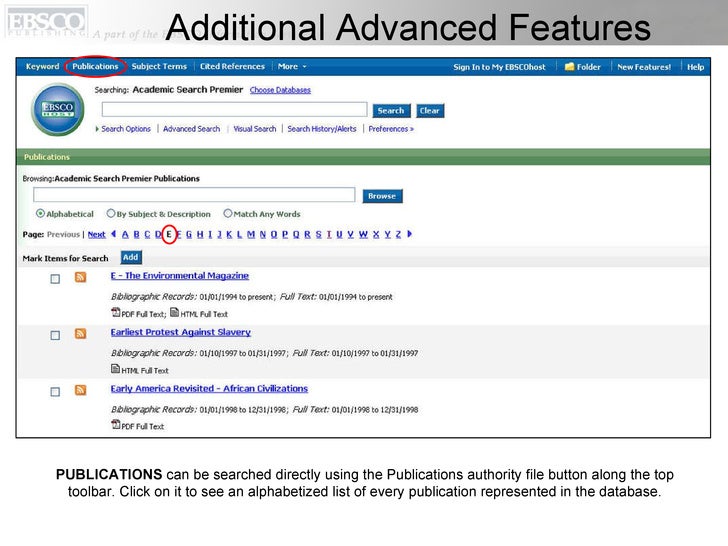Viewport: 728px width, 546px height.
Task: Jump to letter B publications
Action: [x=136, y=234]
